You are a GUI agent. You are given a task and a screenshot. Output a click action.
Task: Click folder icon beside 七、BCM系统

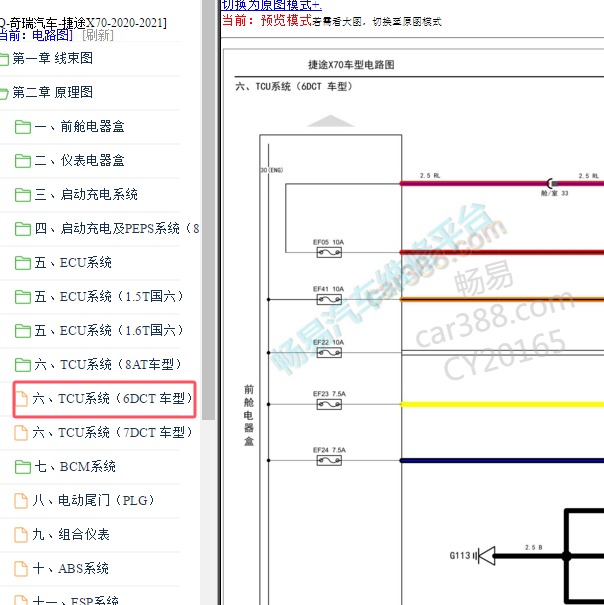pos(23,467)
